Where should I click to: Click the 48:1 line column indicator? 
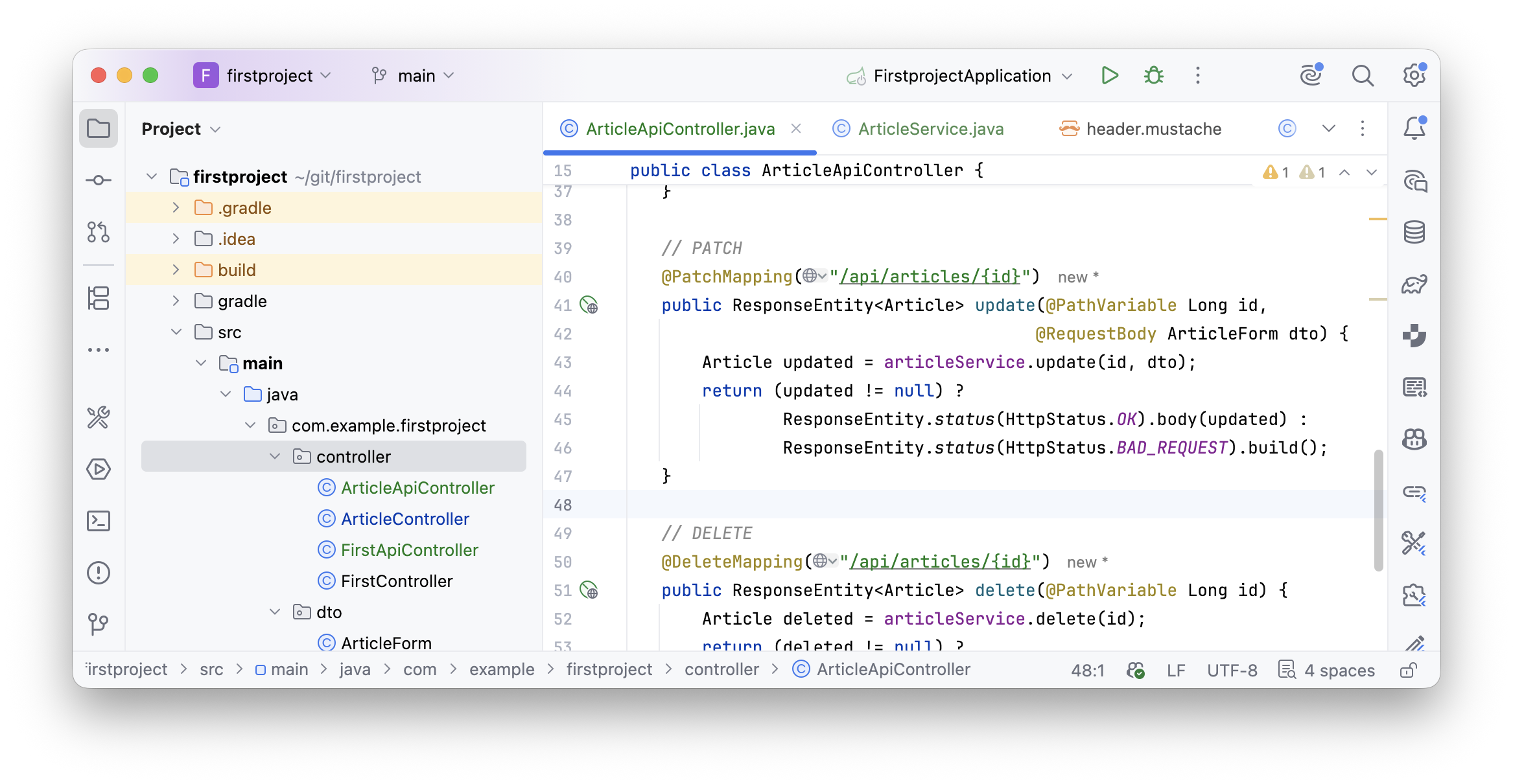[x=1088, y=670]
